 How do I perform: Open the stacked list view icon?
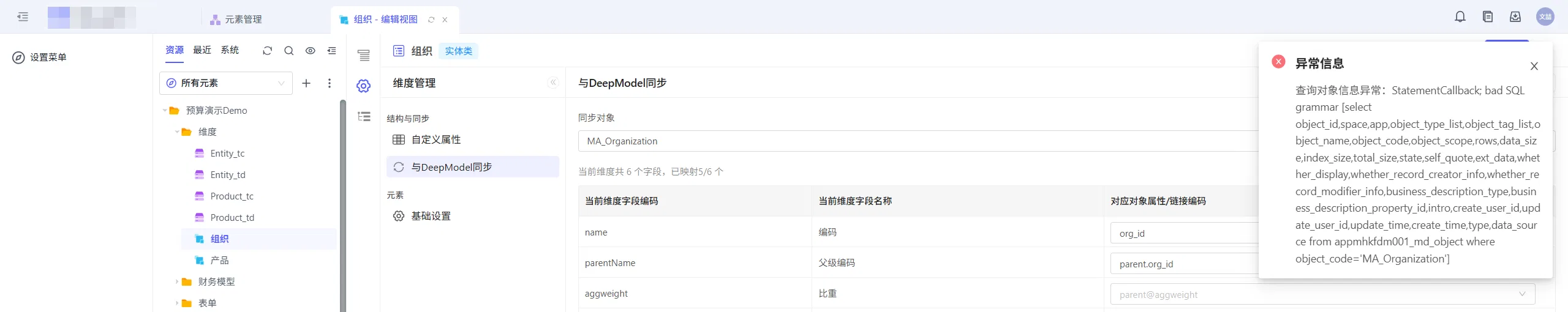[x=364, y=56]
